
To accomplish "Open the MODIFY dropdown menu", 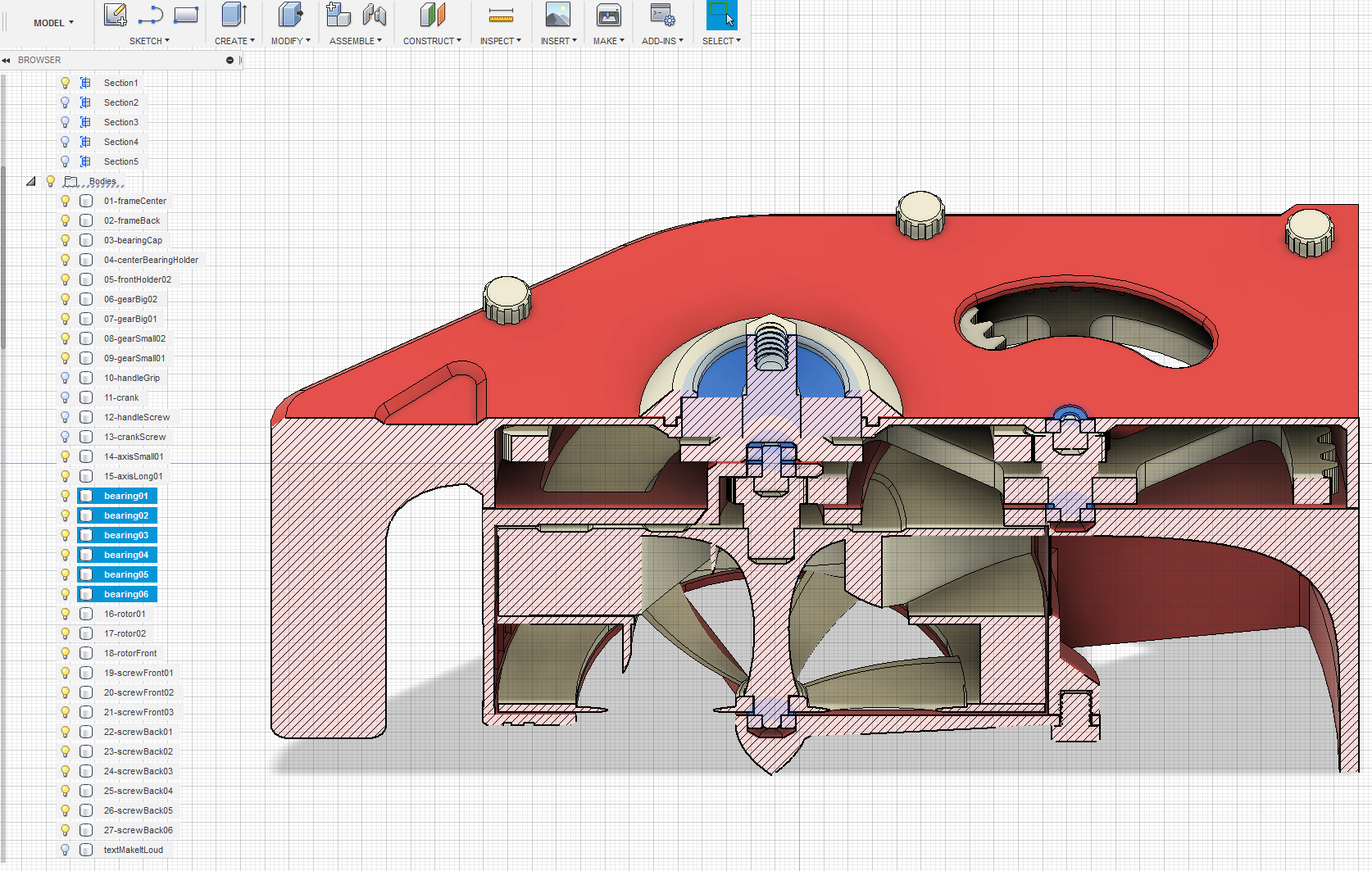I will pos(291,41).
